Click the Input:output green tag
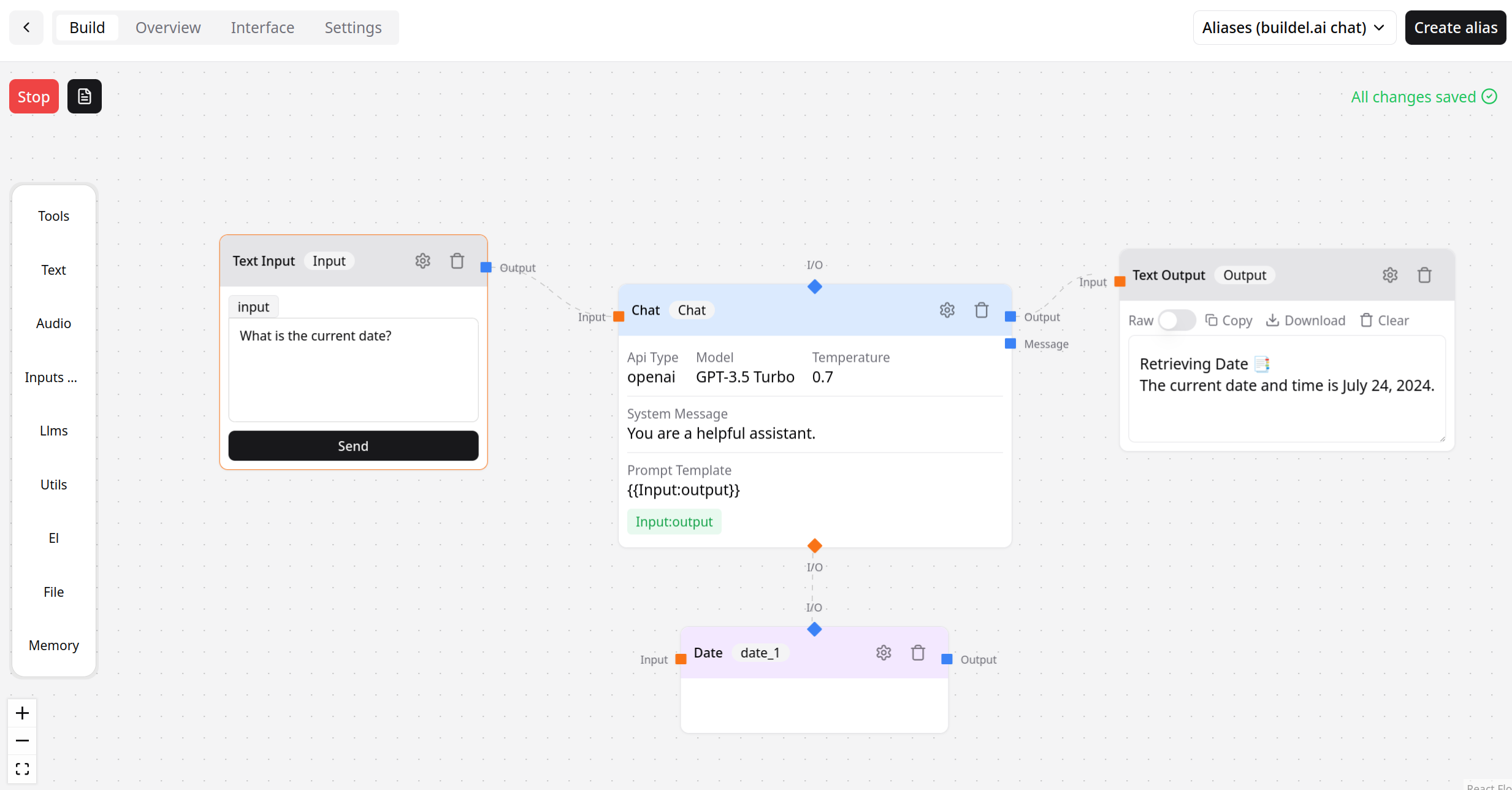Screen dimensions: 1512x790 pyautogui.click(x=674, y=522)
